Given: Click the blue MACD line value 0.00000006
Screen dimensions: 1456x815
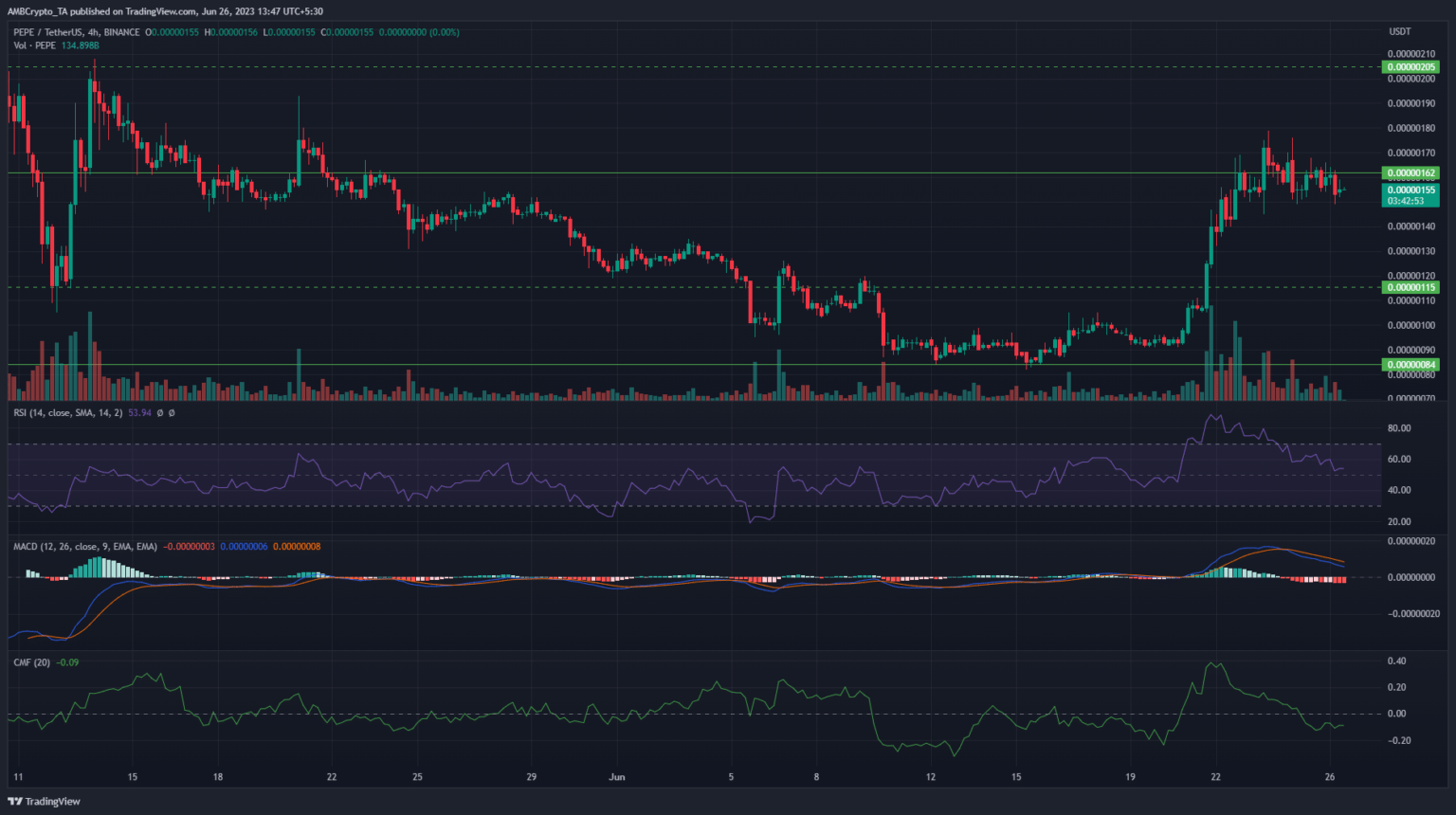Looking at the screenshot, I should pos(245,547).
